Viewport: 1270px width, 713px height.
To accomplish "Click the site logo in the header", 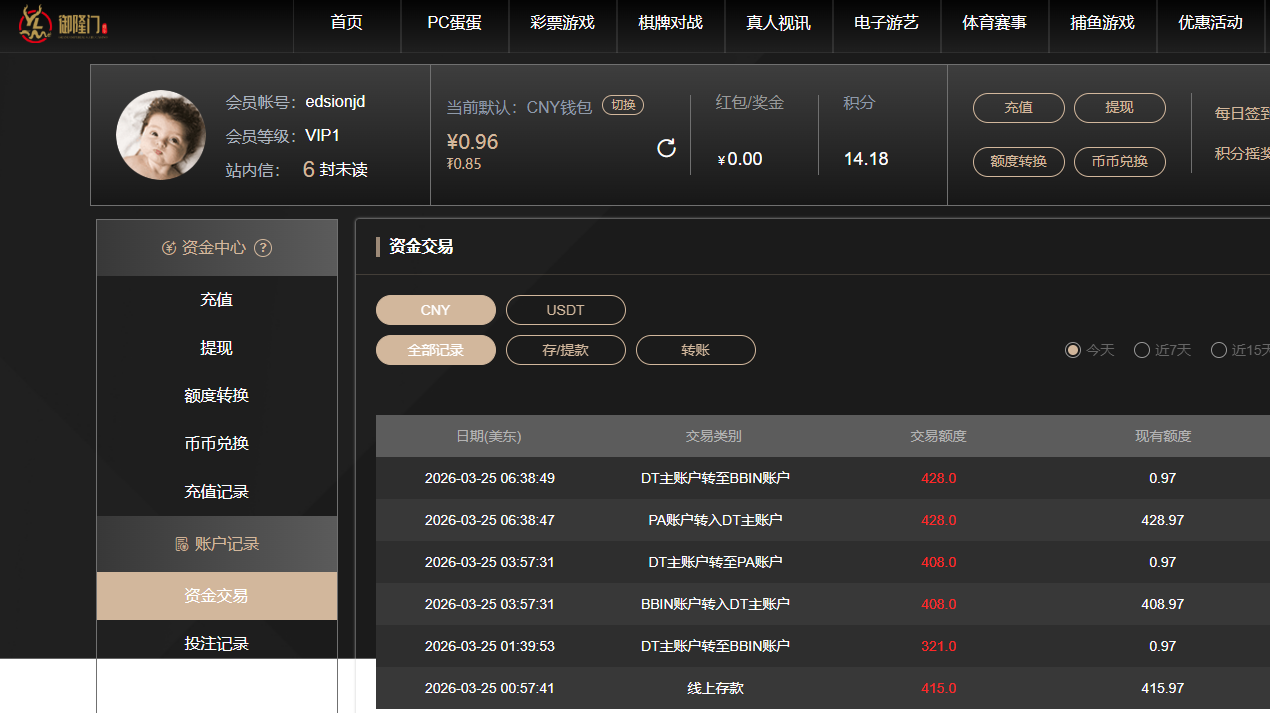I will click(62, 24).
